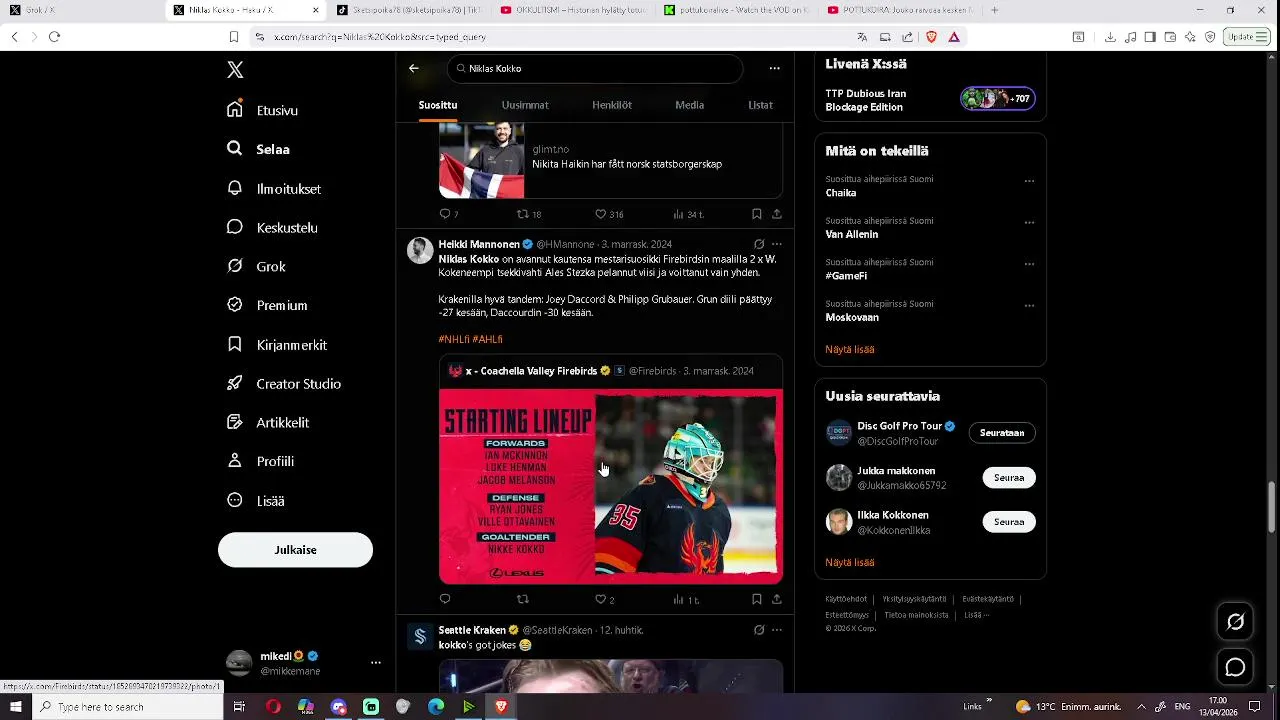The image size is (1280, 720).
Task: Open options for #GameFi trend
Action: pyautogui.click(x=1029, y=264)
